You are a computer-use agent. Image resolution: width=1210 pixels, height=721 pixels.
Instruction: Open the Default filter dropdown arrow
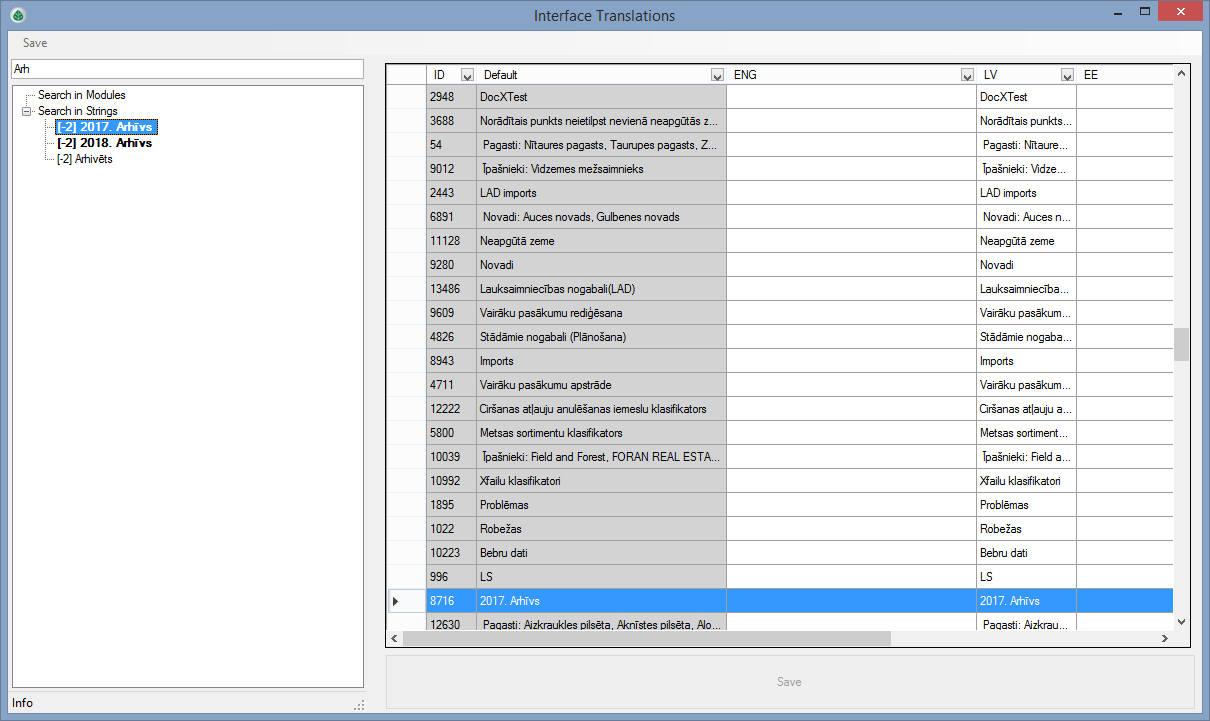[717, 74]
